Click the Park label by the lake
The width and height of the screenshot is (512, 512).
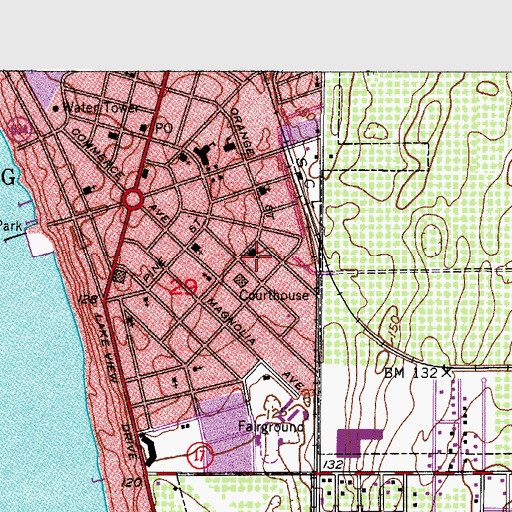click(10, 226)
